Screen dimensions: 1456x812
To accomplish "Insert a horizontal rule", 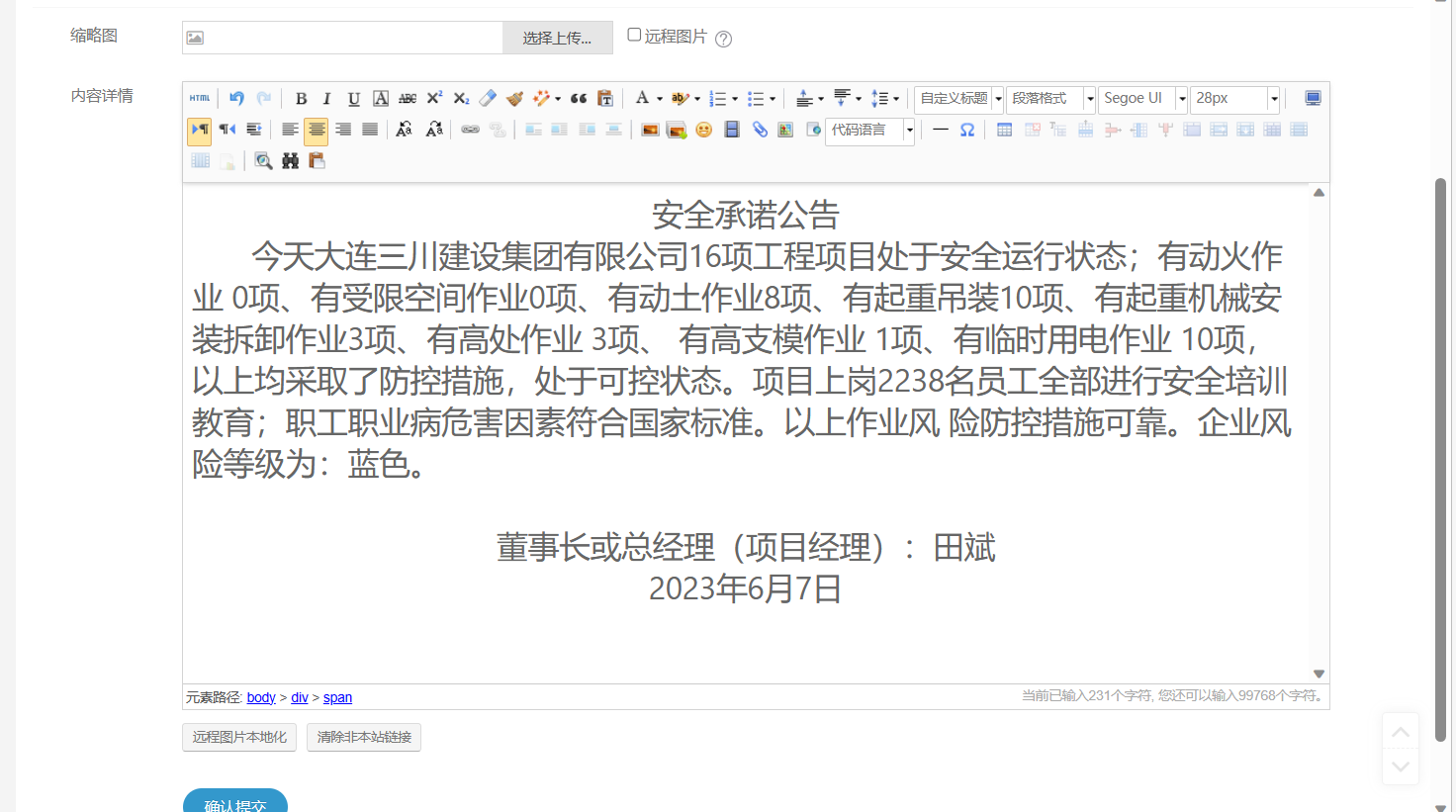I will [x=941, y=130].
